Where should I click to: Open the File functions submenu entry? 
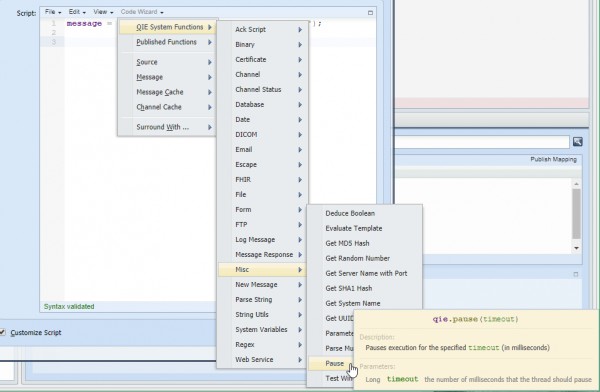pos(262,194)
